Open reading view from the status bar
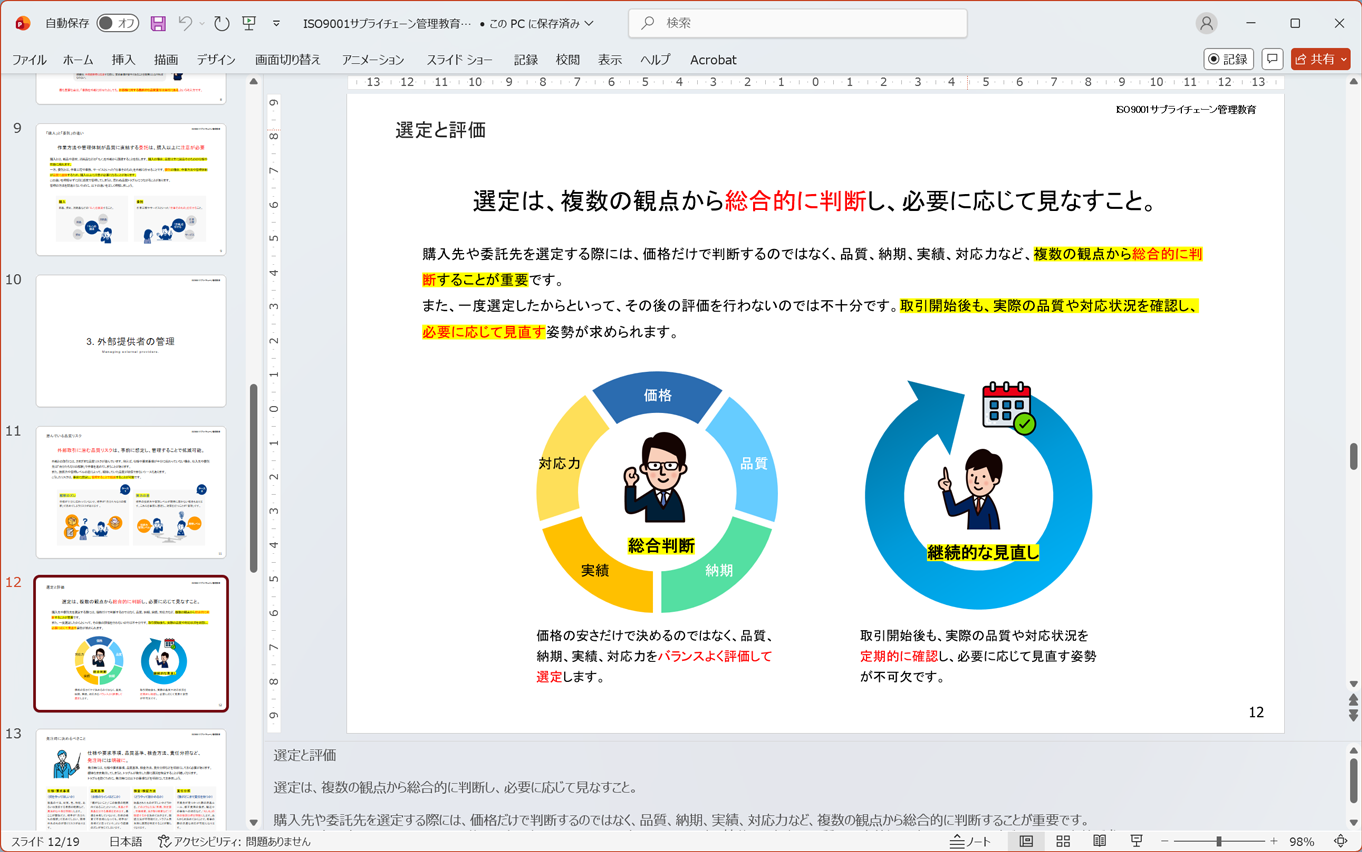Image resolution: width=1362 pixels, height=852 pixels. click(x=1098, y=841)
